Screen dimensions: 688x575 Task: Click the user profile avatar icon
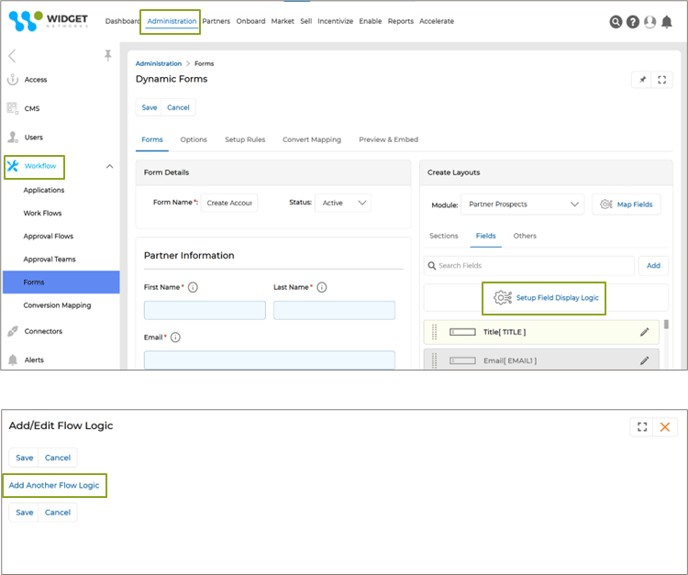[x=650, y=21]
